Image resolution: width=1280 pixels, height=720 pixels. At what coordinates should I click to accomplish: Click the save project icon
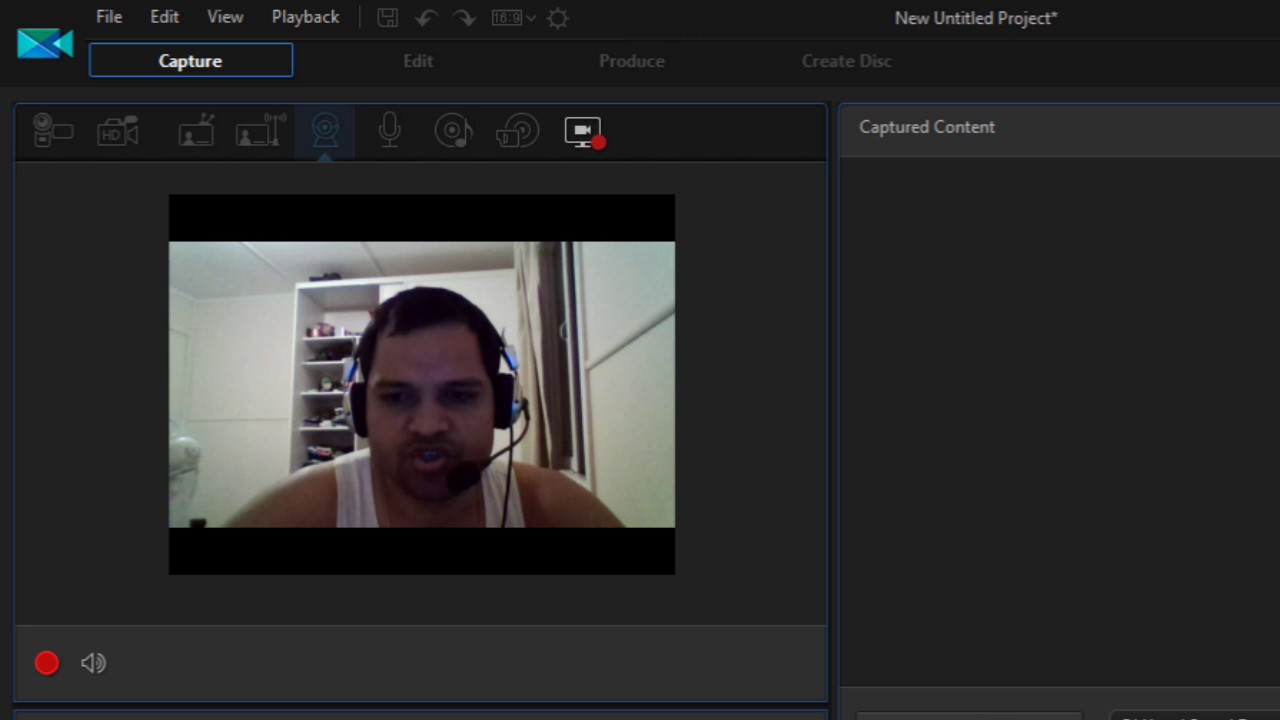coord(388,18)
